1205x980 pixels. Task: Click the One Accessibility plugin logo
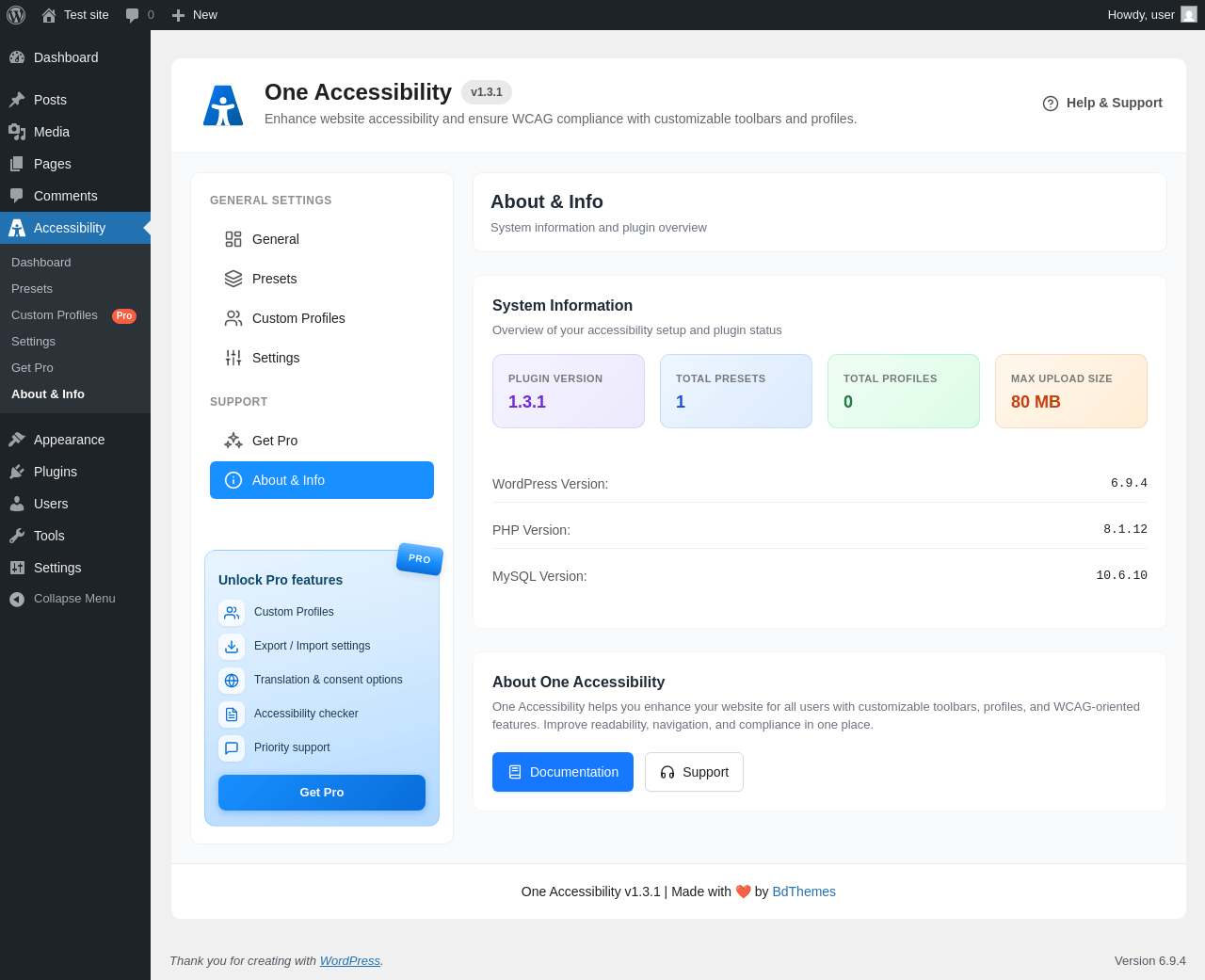click(223, 105)
